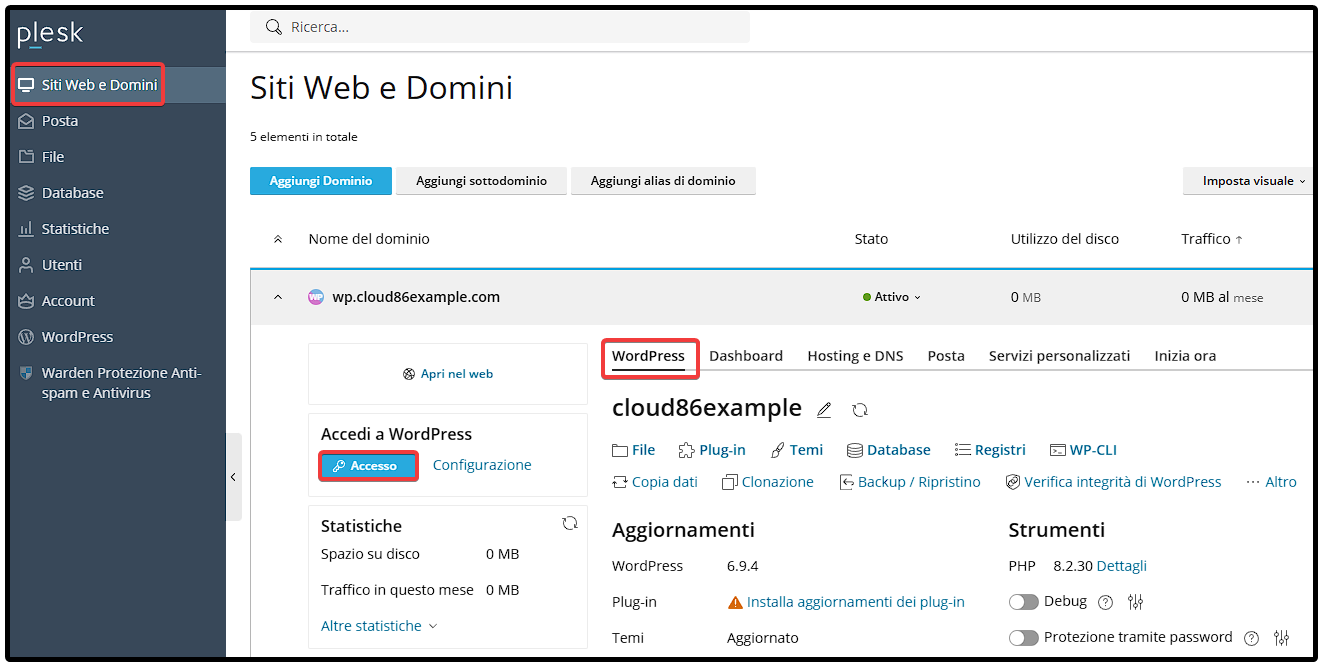This screenshot has width=1323, height=667.
Task: Collapse the wp.cloud86example.com row
Action: click(x=278, y=297)
